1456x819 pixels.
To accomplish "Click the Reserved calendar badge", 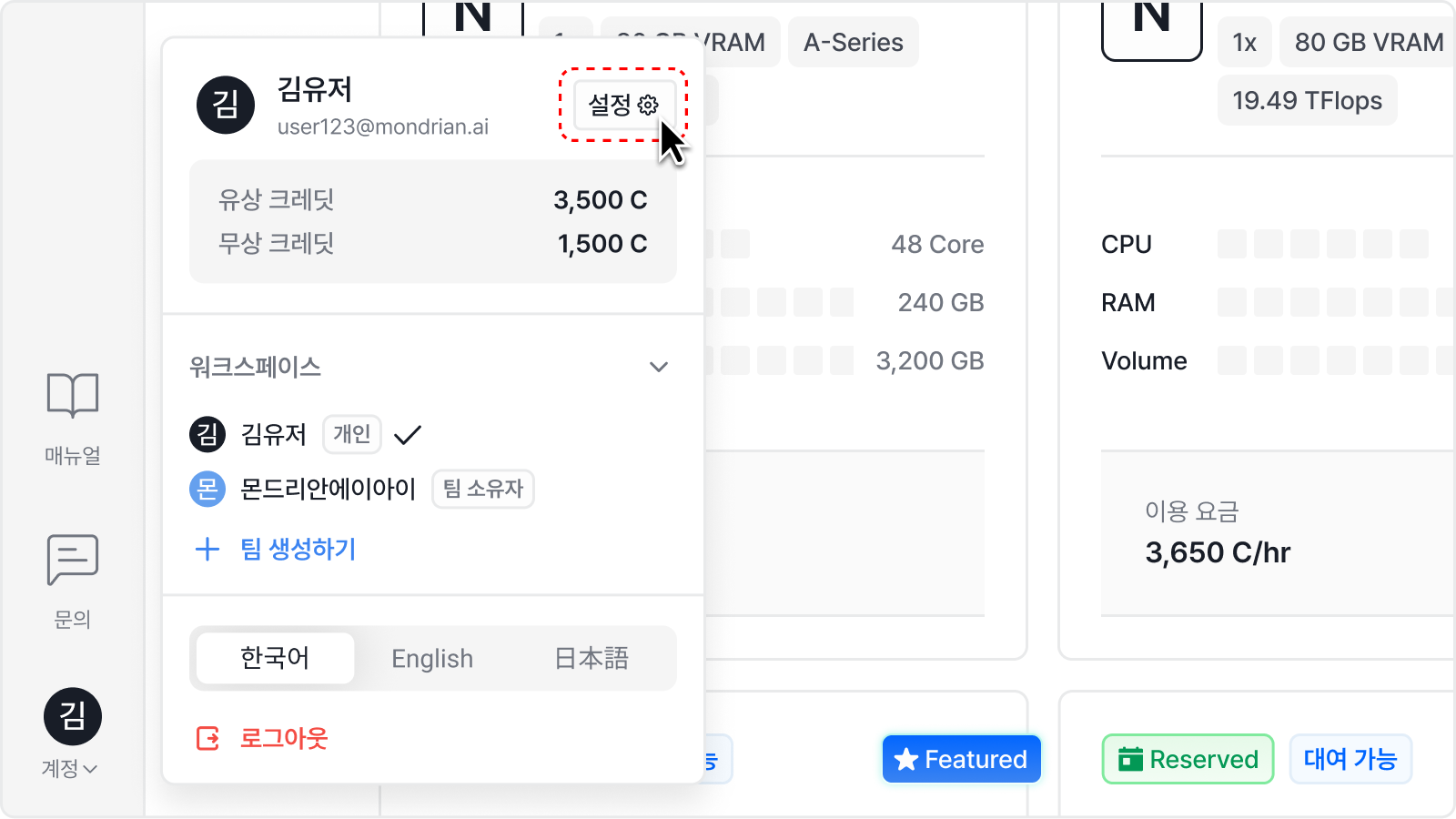I will click(x=1188, y=759).
